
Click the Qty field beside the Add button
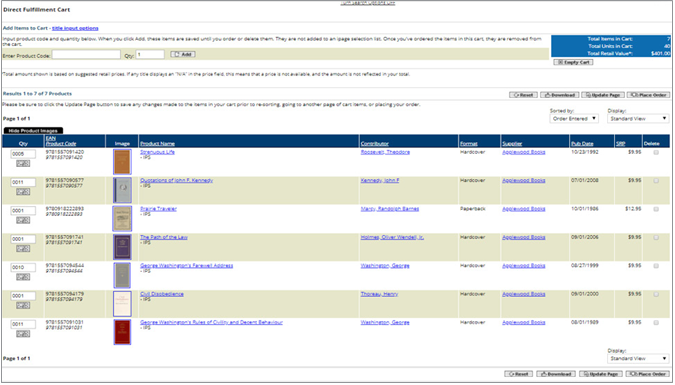[x=150, y=55]
